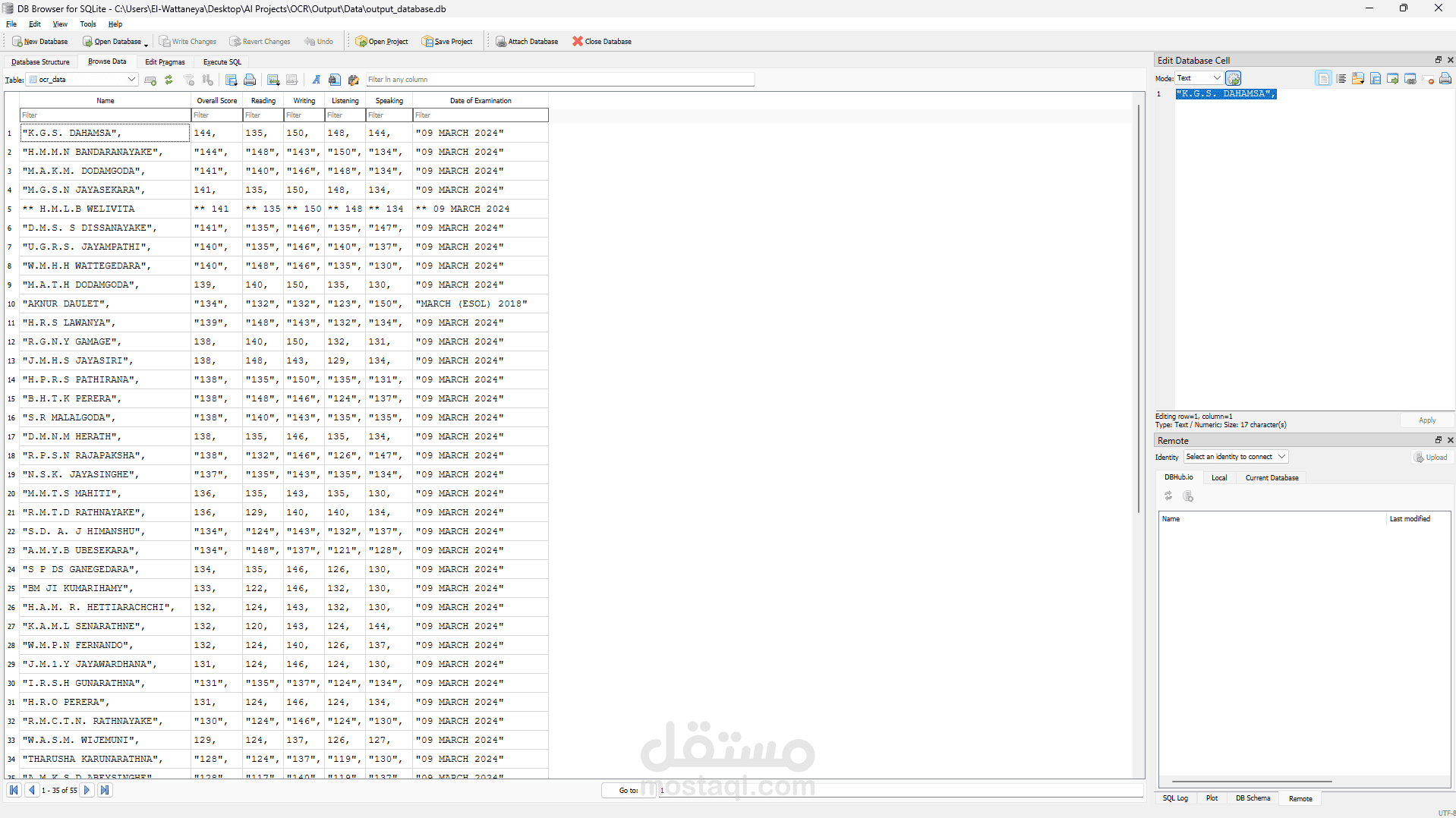Open the Edit menu
1456x818 pixels.
point(35,24)
